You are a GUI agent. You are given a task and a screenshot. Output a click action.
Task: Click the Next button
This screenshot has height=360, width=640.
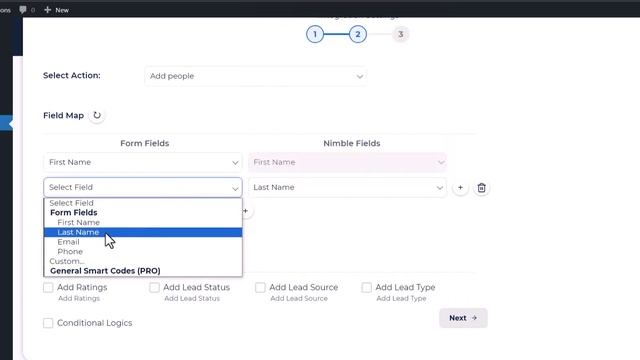pos(463,318)
